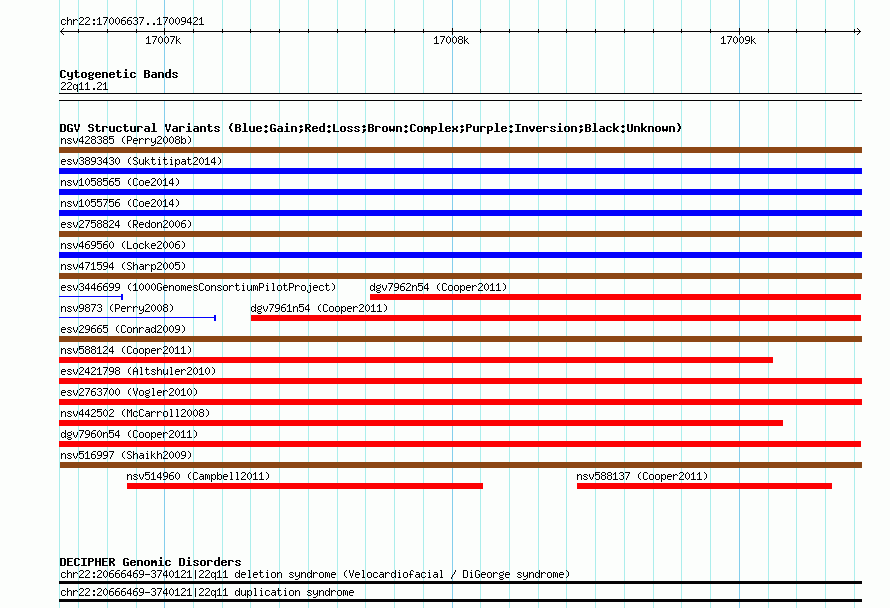This screenshot has height=608, width=890.
Task: Click the black bar under 22q11 deletion syndrome
Action: click(460, 582)
